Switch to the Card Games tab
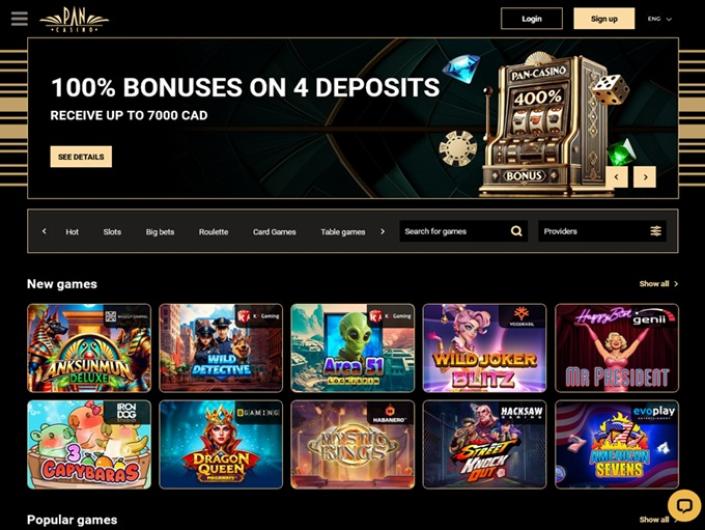705x530 pixels. click(x=274, y=232)
